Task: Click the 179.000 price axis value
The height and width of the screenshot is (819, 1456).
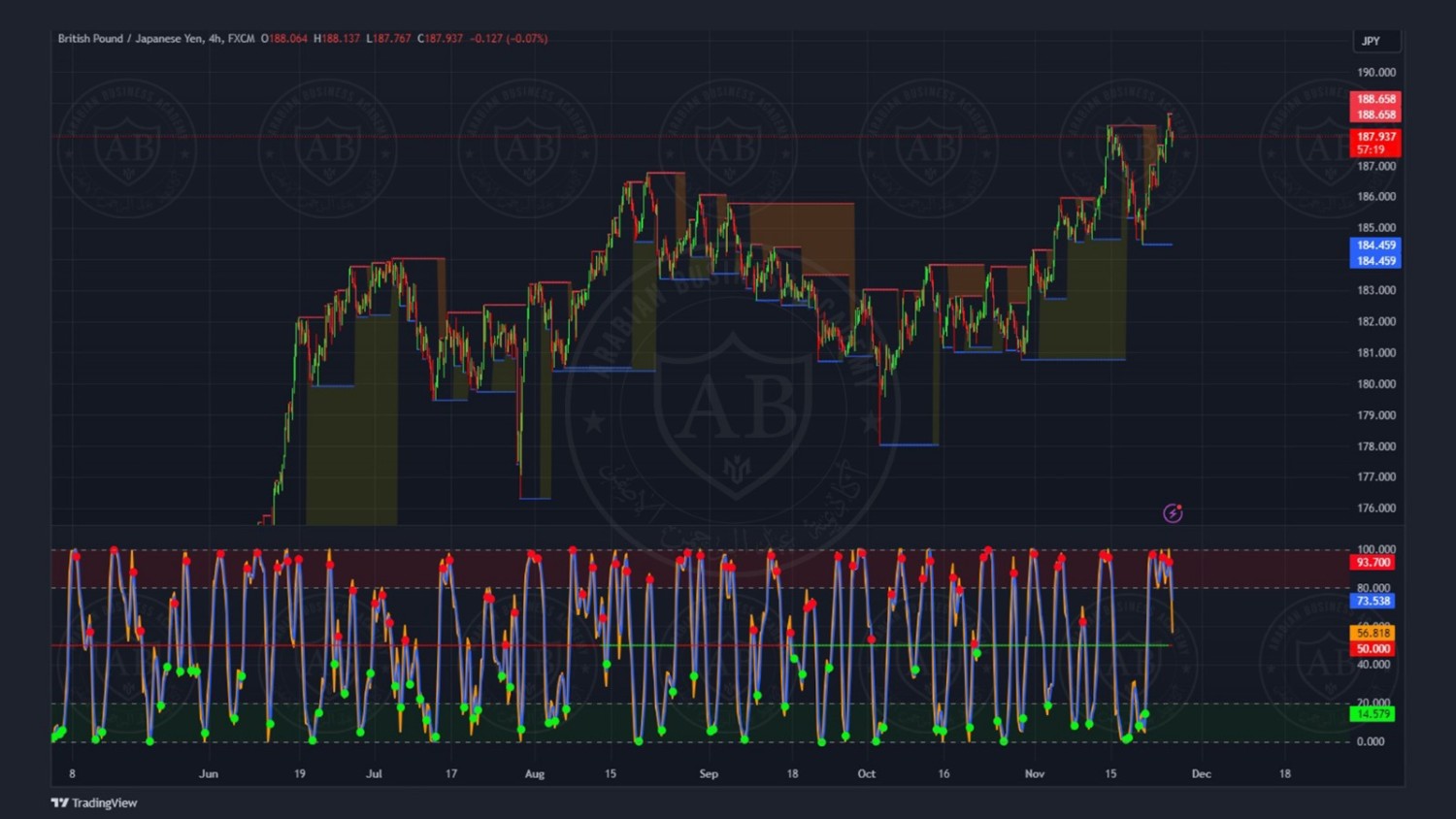Action: (x=1375, y=415)
